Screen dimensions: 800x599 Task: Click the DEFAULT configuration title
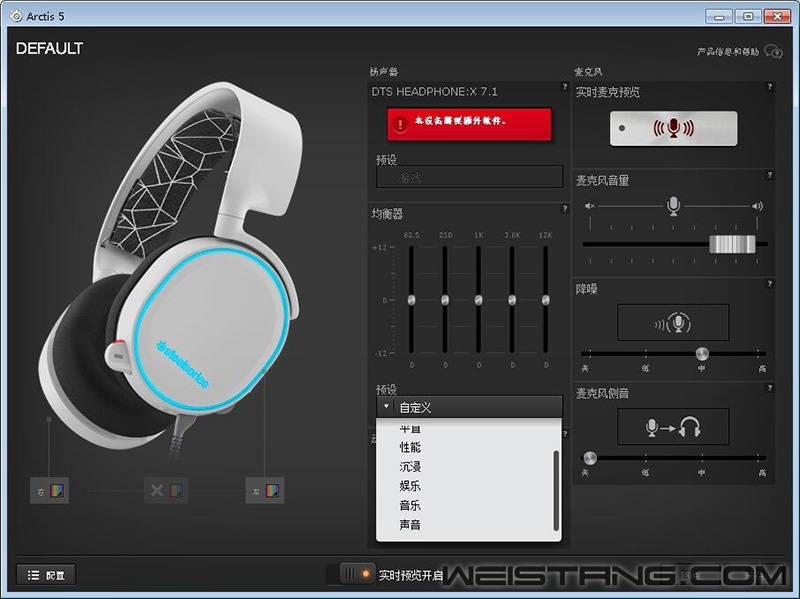point(49,48)
